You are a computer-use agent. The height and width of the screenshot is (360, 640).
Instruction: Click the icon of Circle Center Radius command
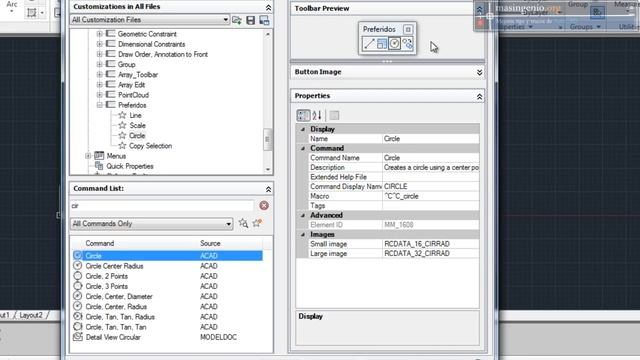[78, 266]
